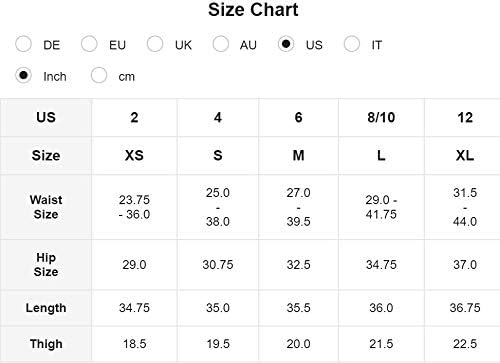The image size is (500, 363).
Task: Click the L size cell
Action: tap(381, 155)
